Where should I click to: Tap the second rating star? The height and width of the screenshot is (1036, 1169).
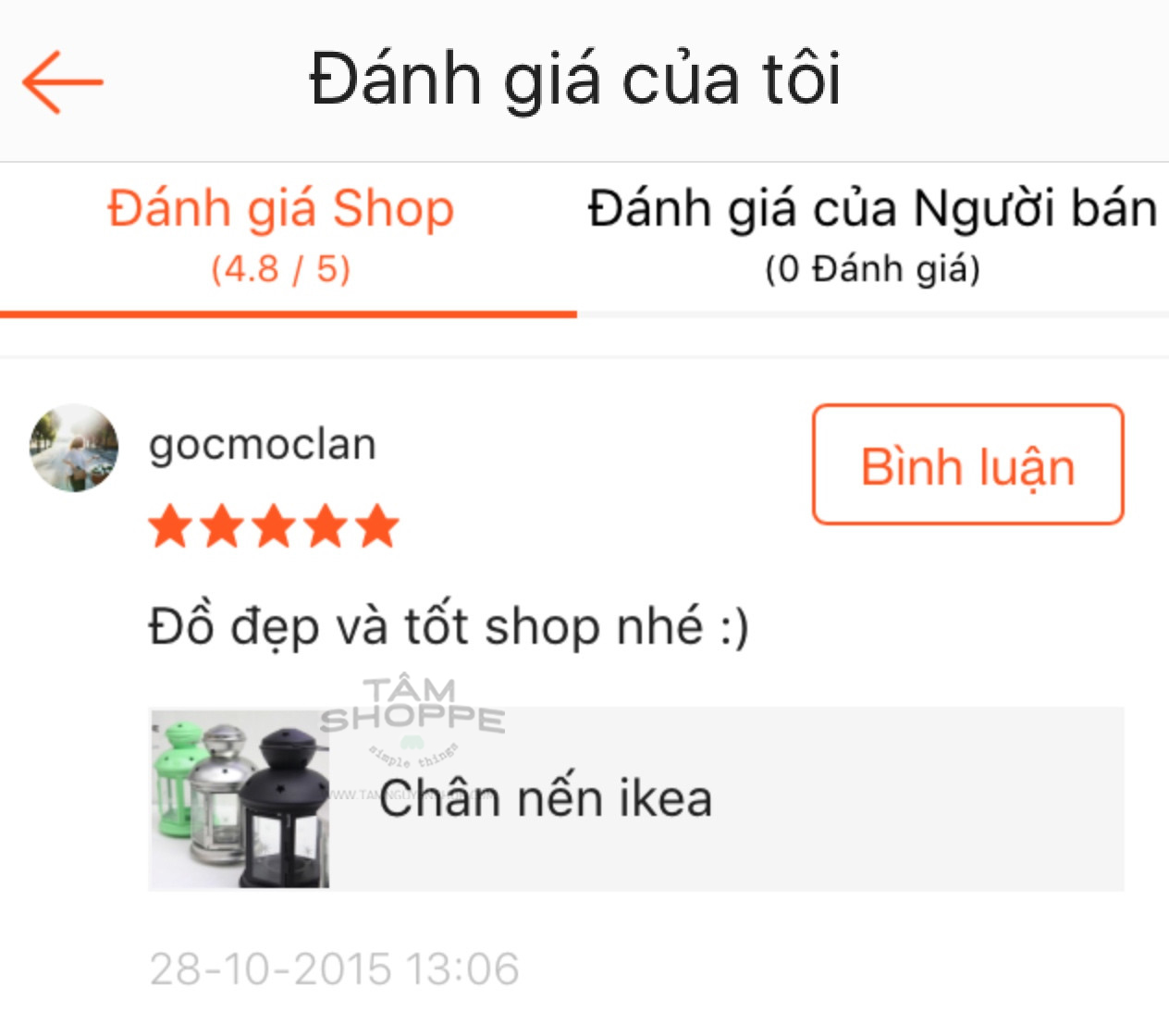coord(223,526)
